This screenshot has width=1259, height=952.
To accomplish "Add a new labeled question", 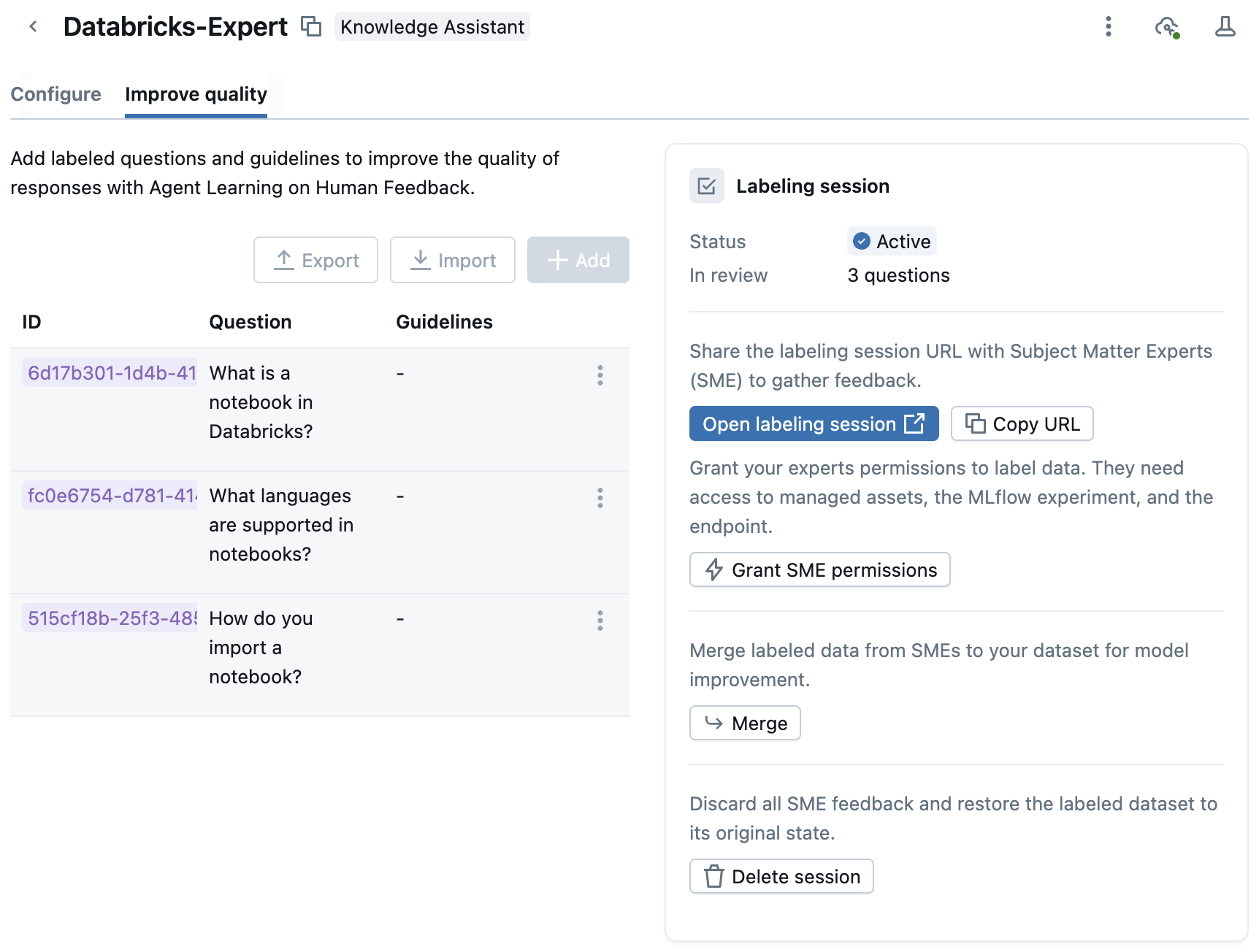I will point(578,260).
